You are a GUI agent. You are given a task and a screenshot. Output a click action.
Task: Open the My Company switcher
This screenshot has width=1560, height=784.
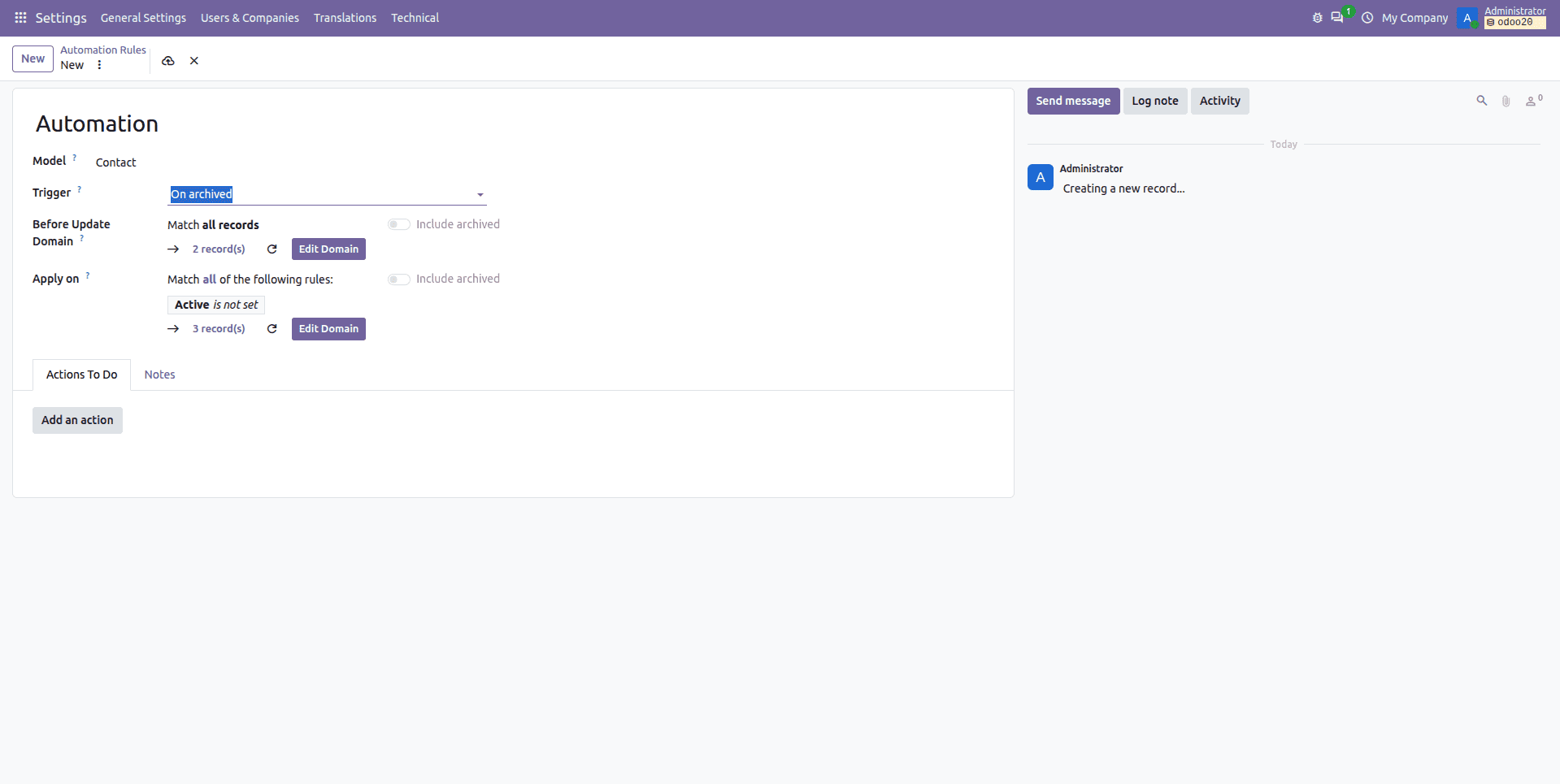tap(1414, 18)
